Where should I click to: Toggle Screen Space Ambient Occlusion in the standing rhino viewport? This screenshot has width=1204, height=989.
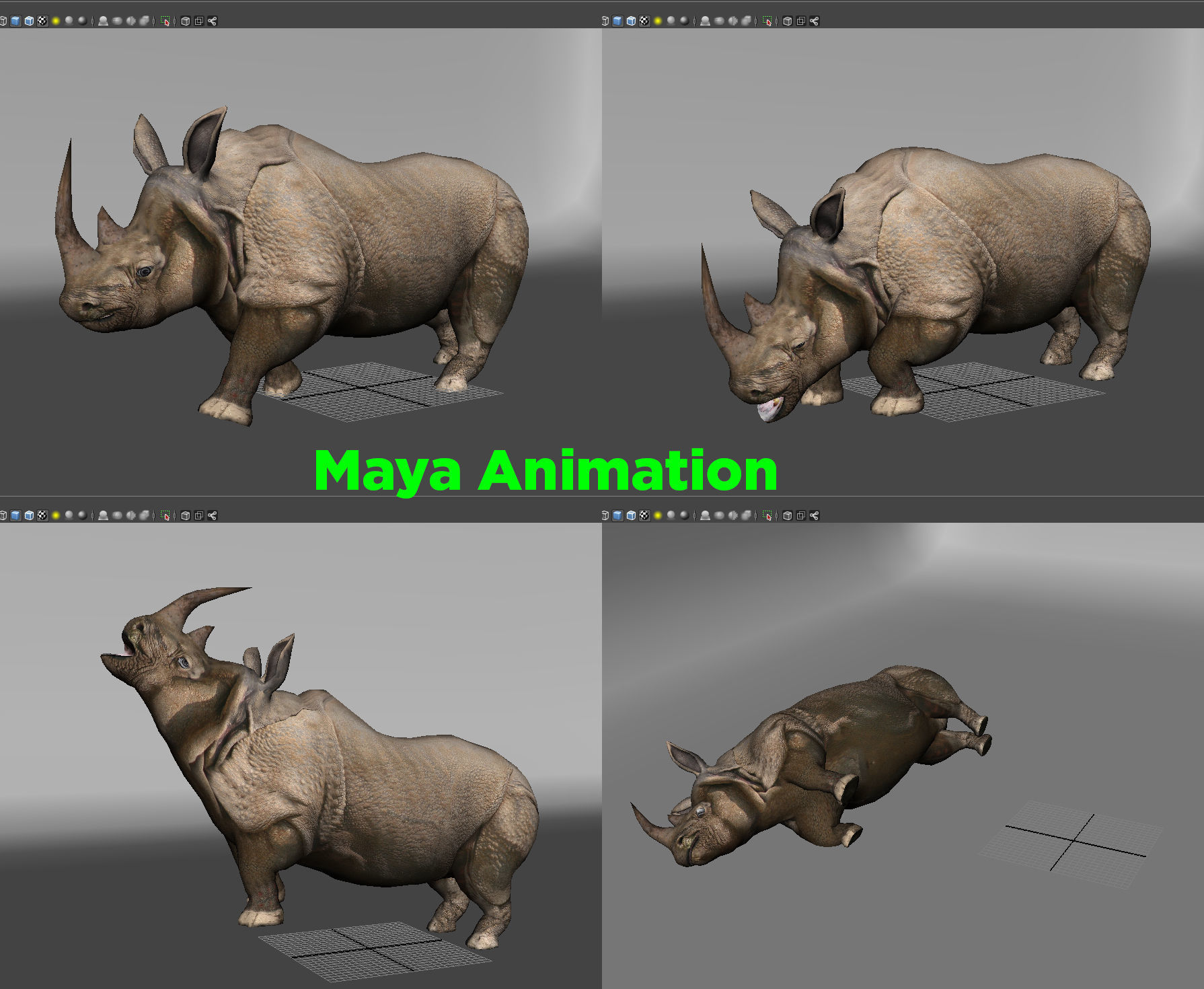pos(103,21)
